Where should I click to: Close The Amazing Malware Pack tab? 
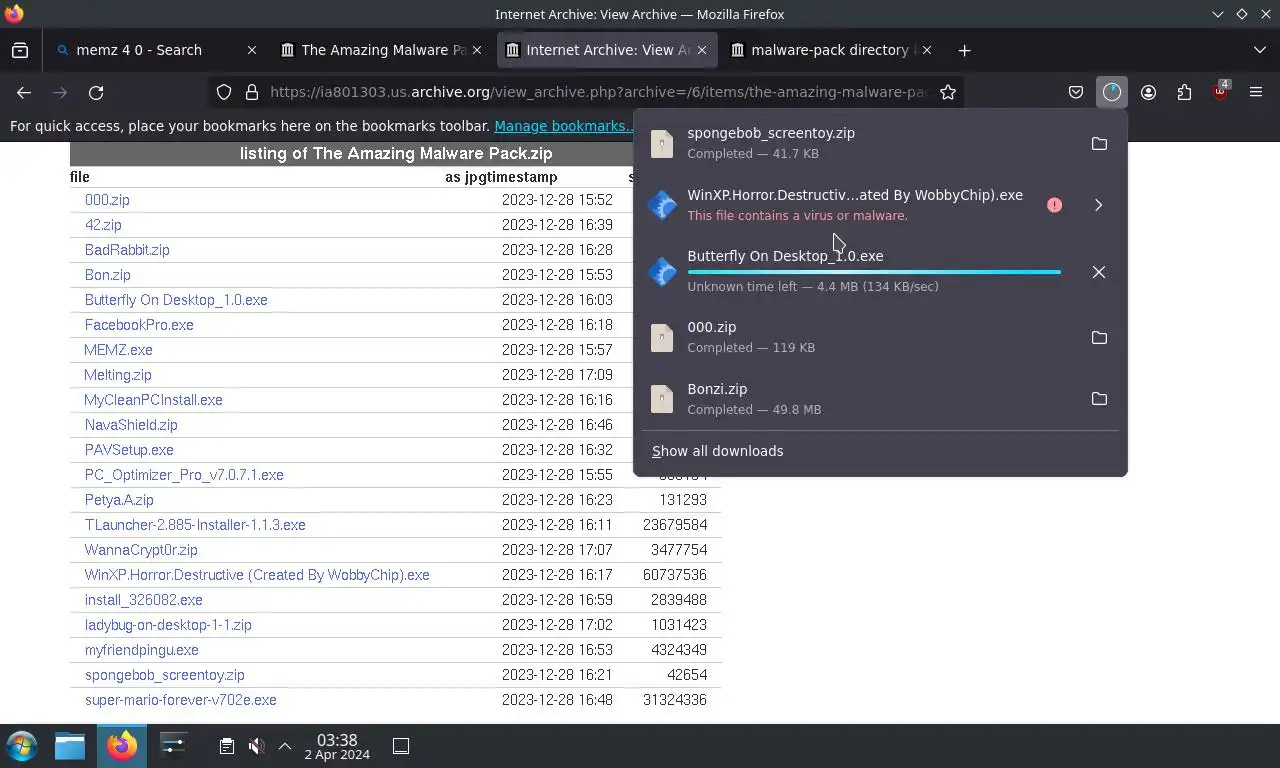pyautogui.click(x=477, y=50)
